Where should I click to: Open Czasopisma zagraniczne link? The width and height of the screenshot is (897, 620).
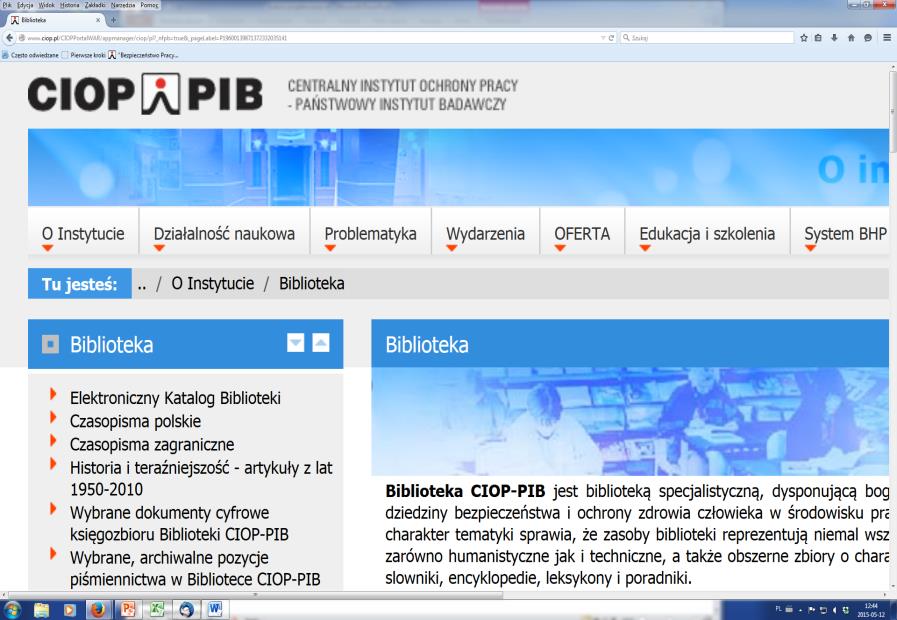pyautogui.click(x=152, y=444)
